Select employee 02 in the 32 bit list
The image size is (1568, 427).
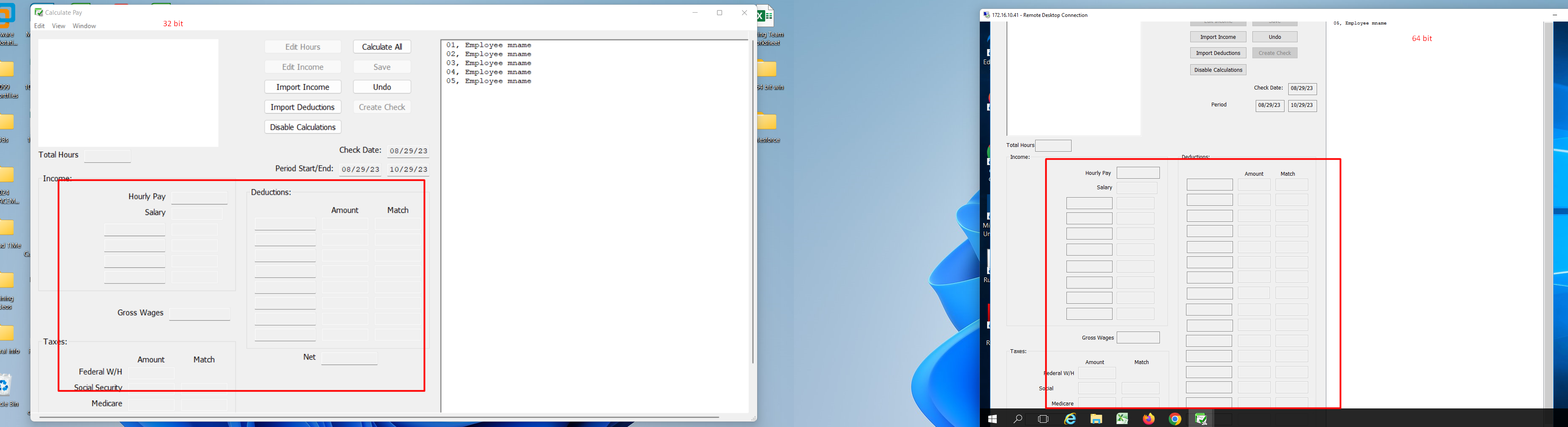point(489,54)
